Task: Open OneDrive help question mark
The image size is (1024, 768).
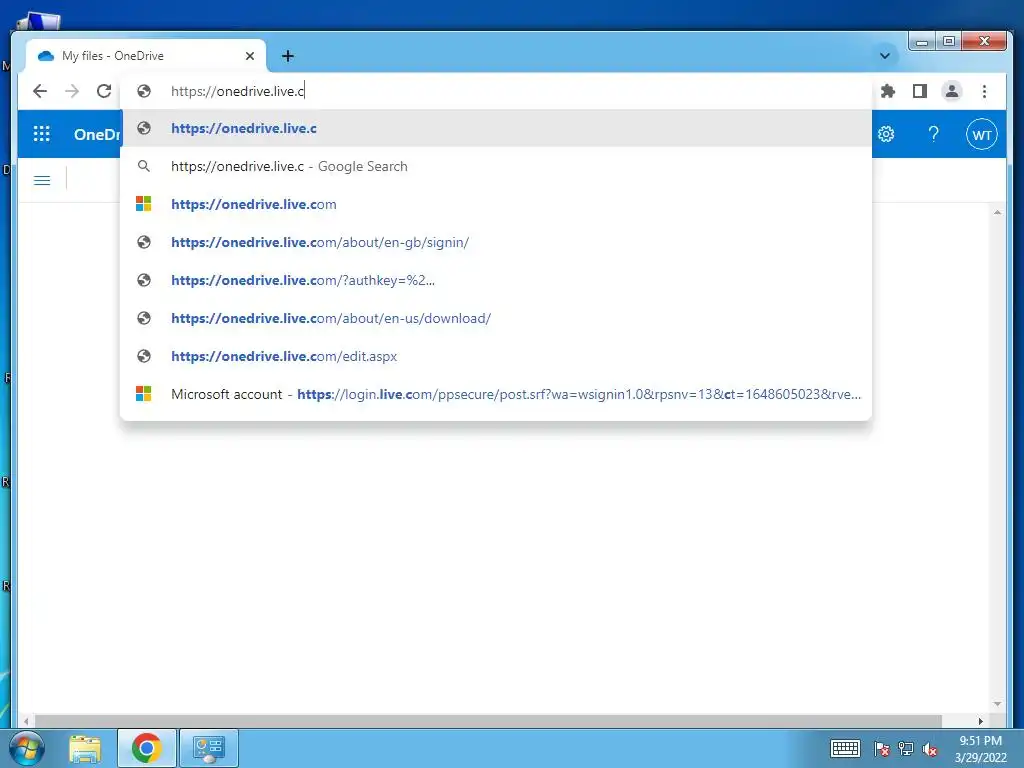Action: click(x=933, y=134)
